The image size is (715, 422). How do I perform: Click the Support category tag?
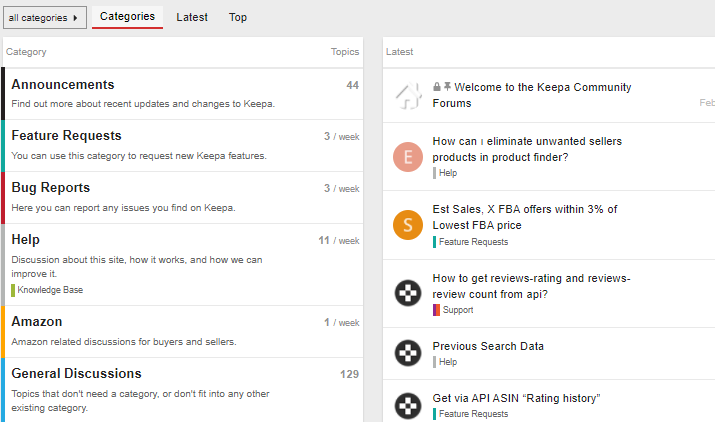(x=453, y=310)
